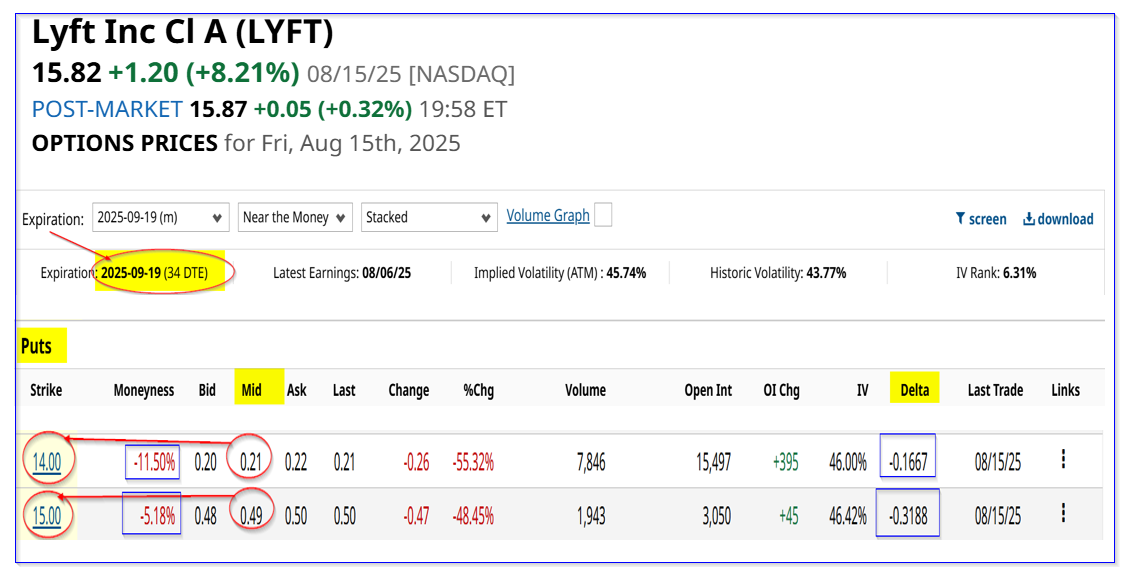
Task: Open the Stacked view dropdown
Action: (429, 217)
